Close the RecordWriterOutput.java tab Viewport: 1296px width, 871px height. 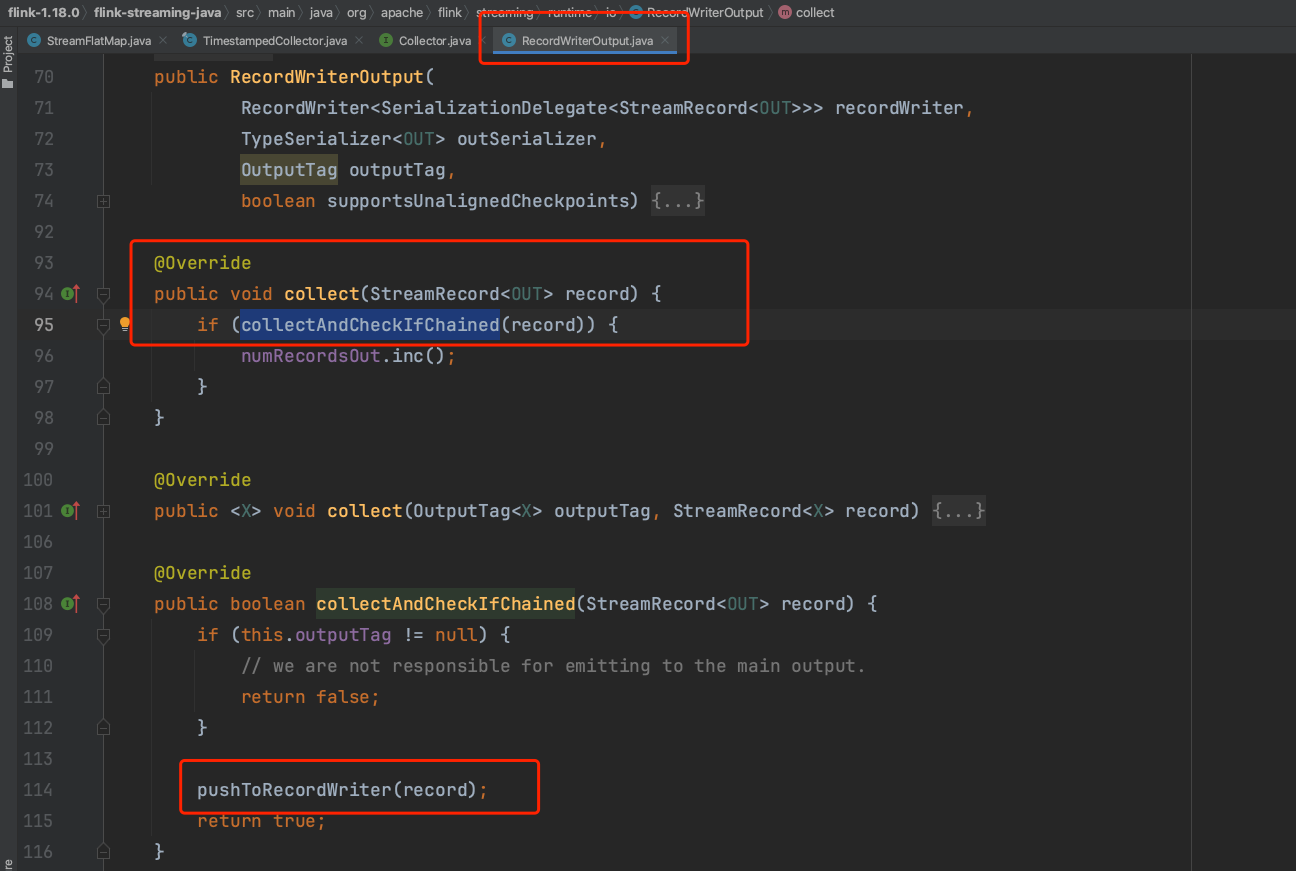click(x=665, y=41)
